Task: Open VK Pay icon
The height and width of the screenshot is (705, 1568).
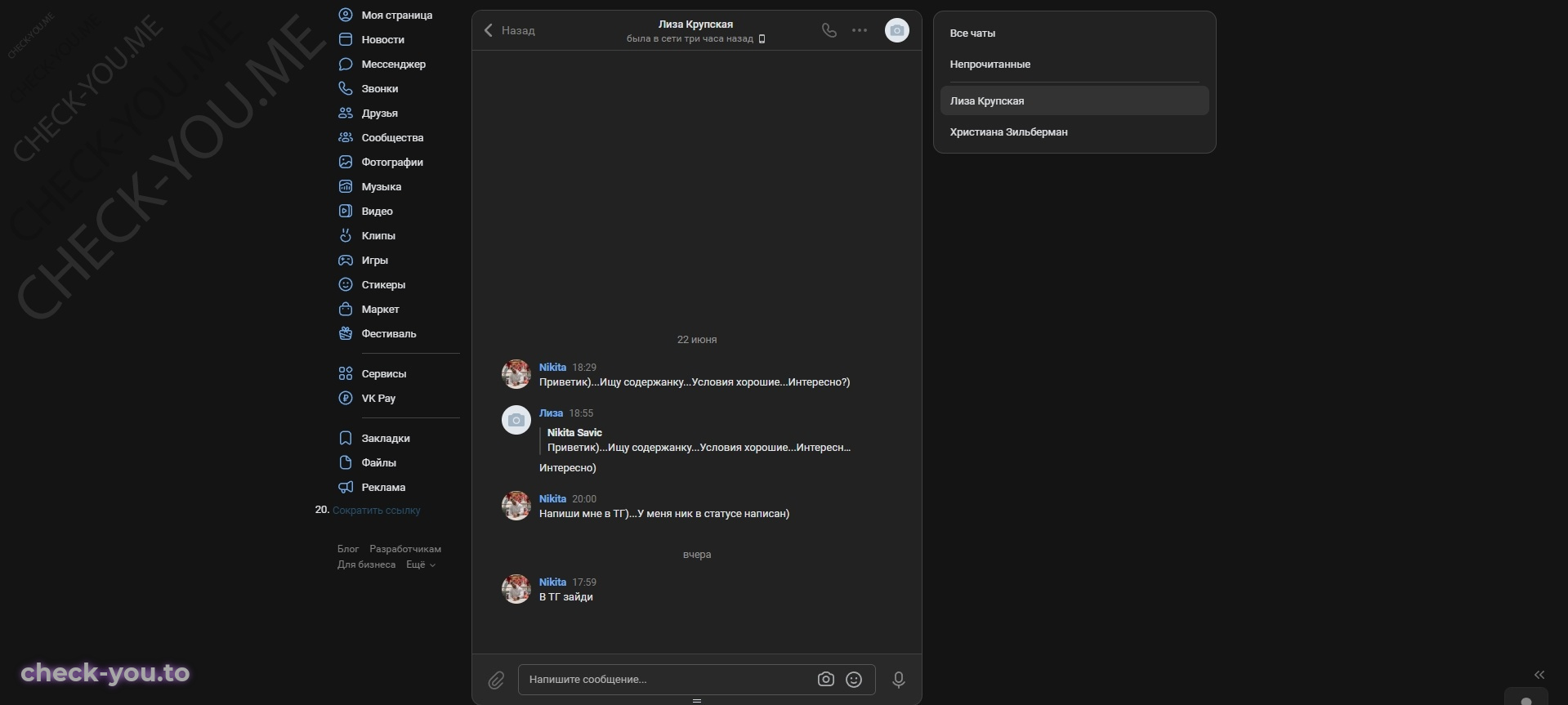Action: tap(346, 398)
